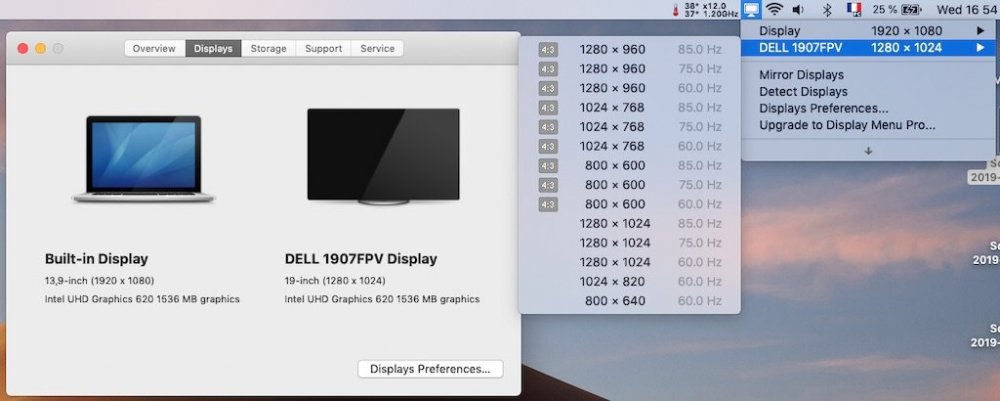Click the 4:3 badge beside 1024 × 768 75.0 Hz
The height and width of the screenshot is (401, 1000).
coord(548,127)
